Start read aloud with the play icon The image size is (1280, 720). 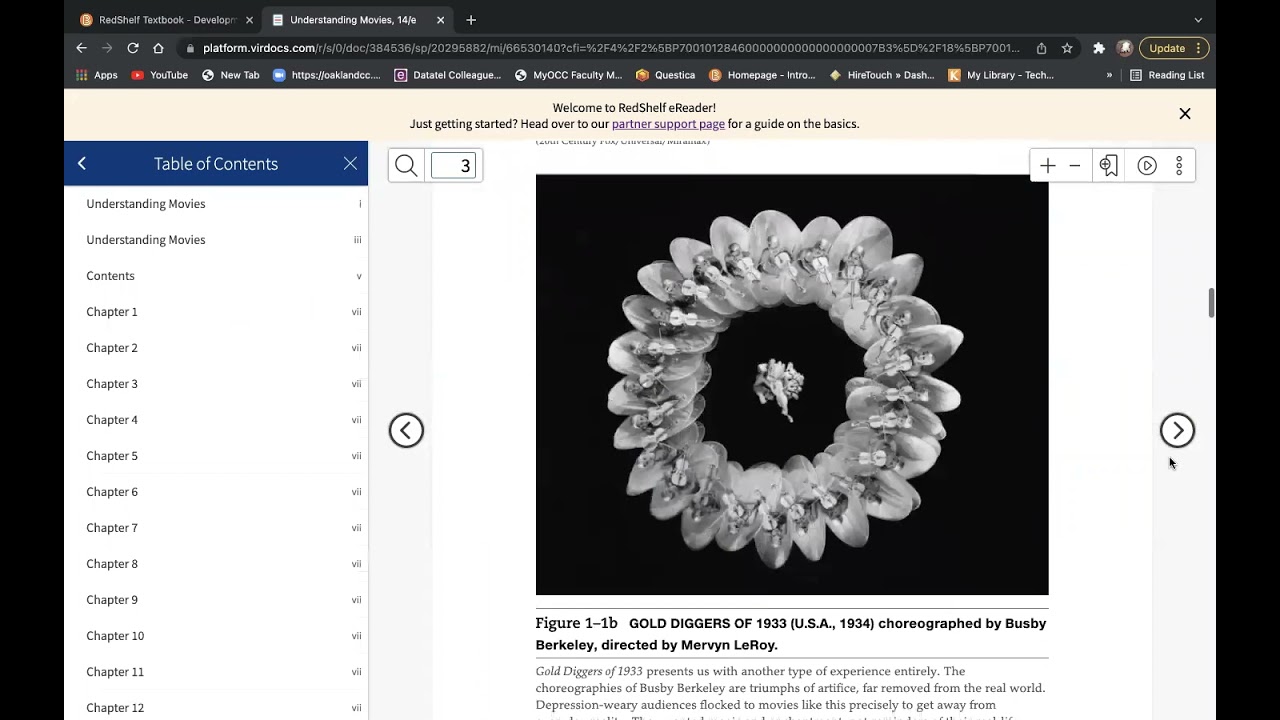point(1147,166)
